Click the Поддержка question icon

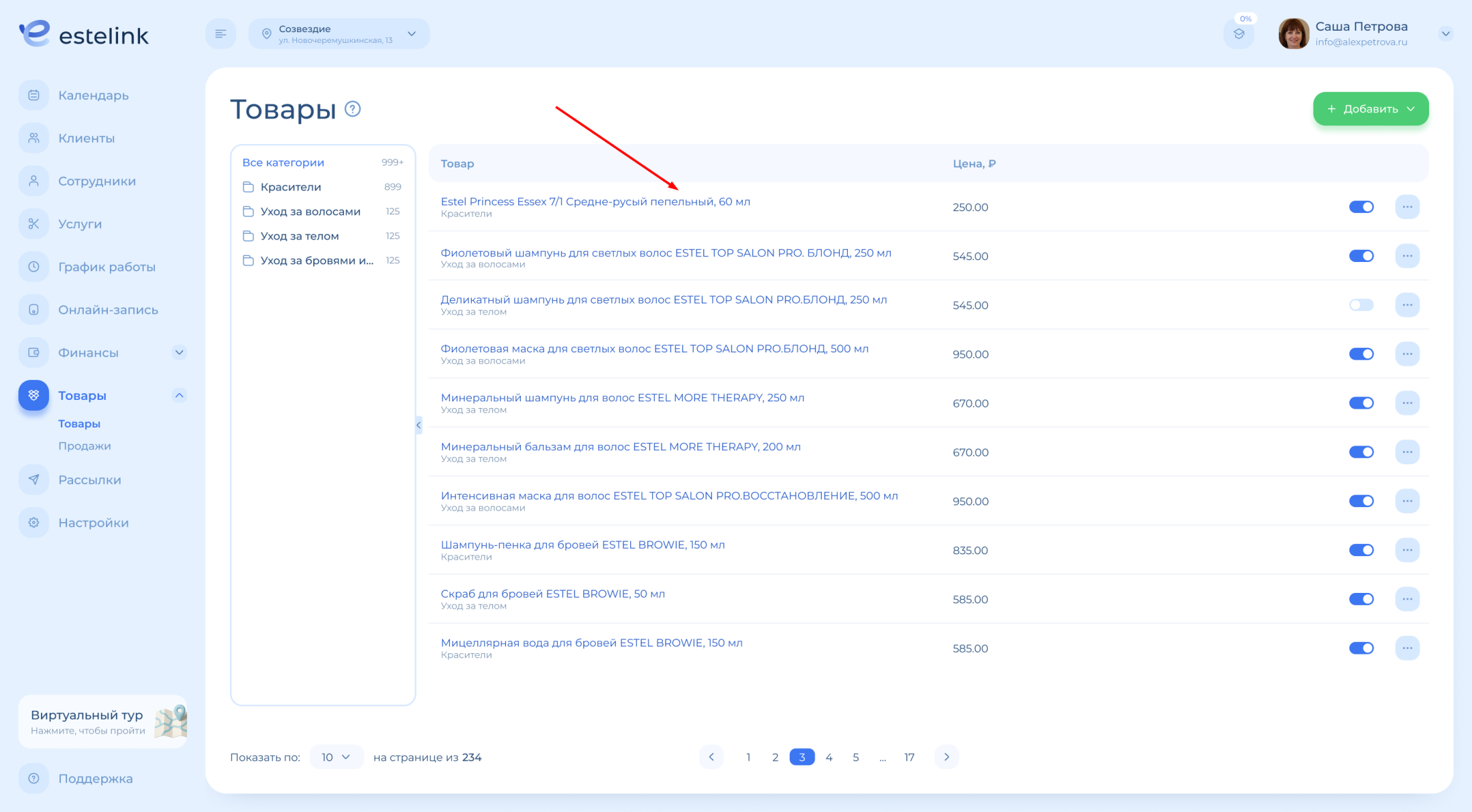(x=34, y=779)
